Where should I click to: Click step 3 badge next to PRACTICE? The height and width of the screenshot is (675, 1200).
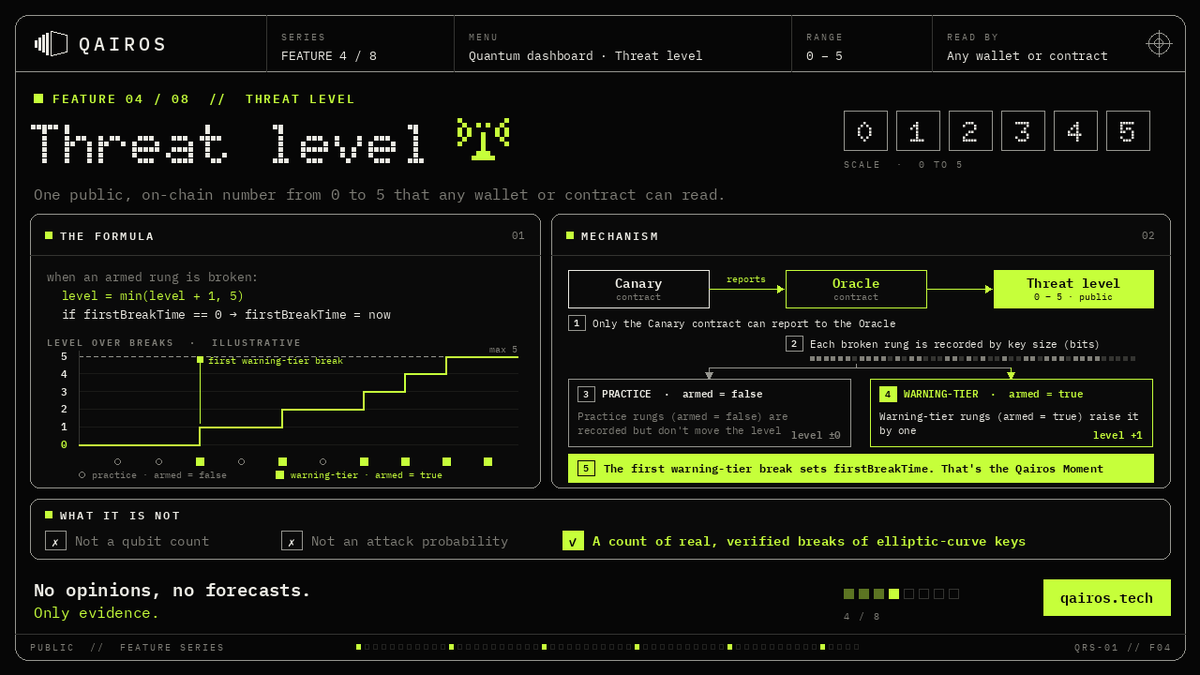[x=587, y=394]
